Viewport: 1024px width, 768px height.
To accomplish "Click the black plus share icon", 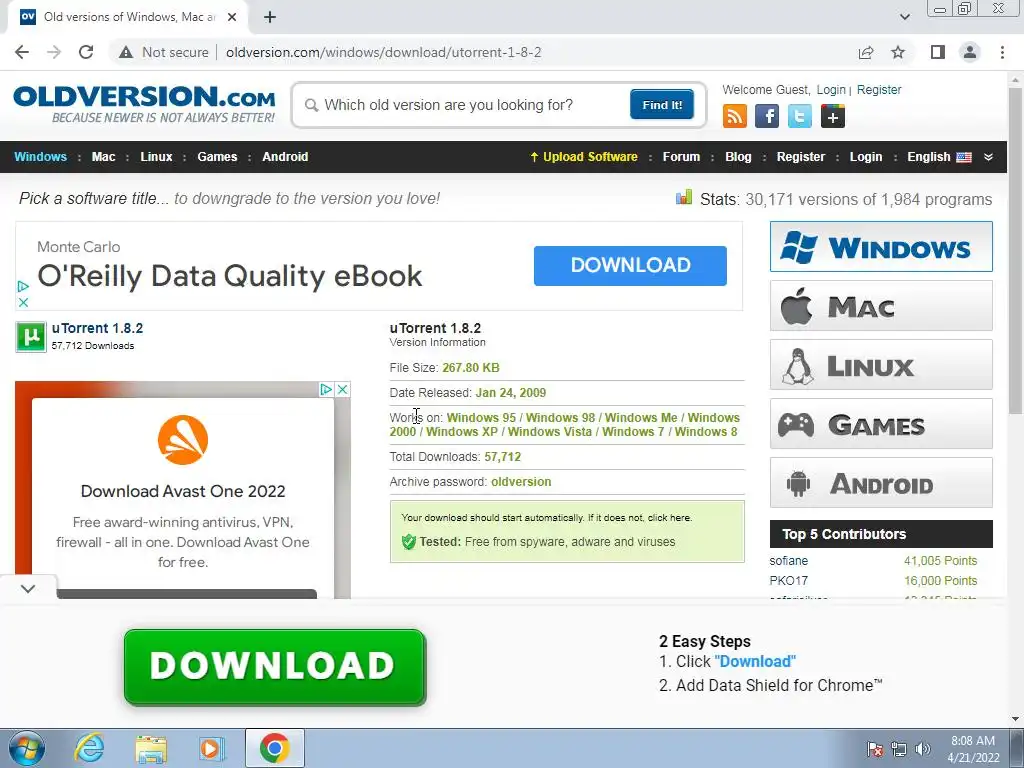I will pyautogui.click(x=833, y=116).
